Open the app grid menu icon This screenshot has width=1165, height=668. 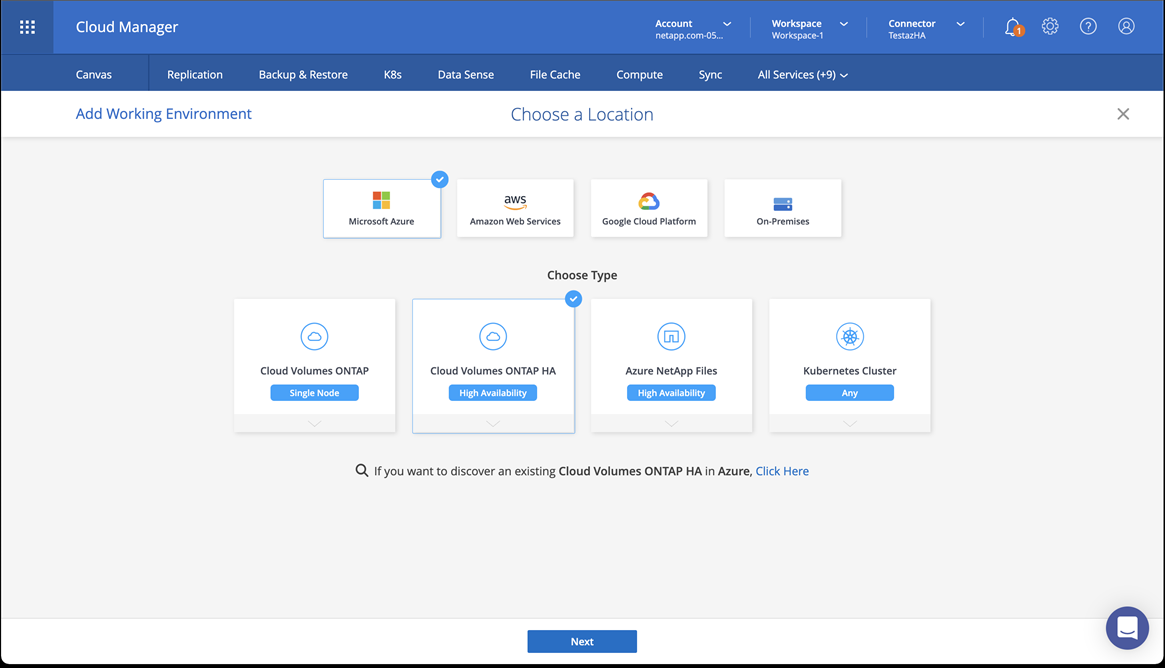click(x=27, y=27)
